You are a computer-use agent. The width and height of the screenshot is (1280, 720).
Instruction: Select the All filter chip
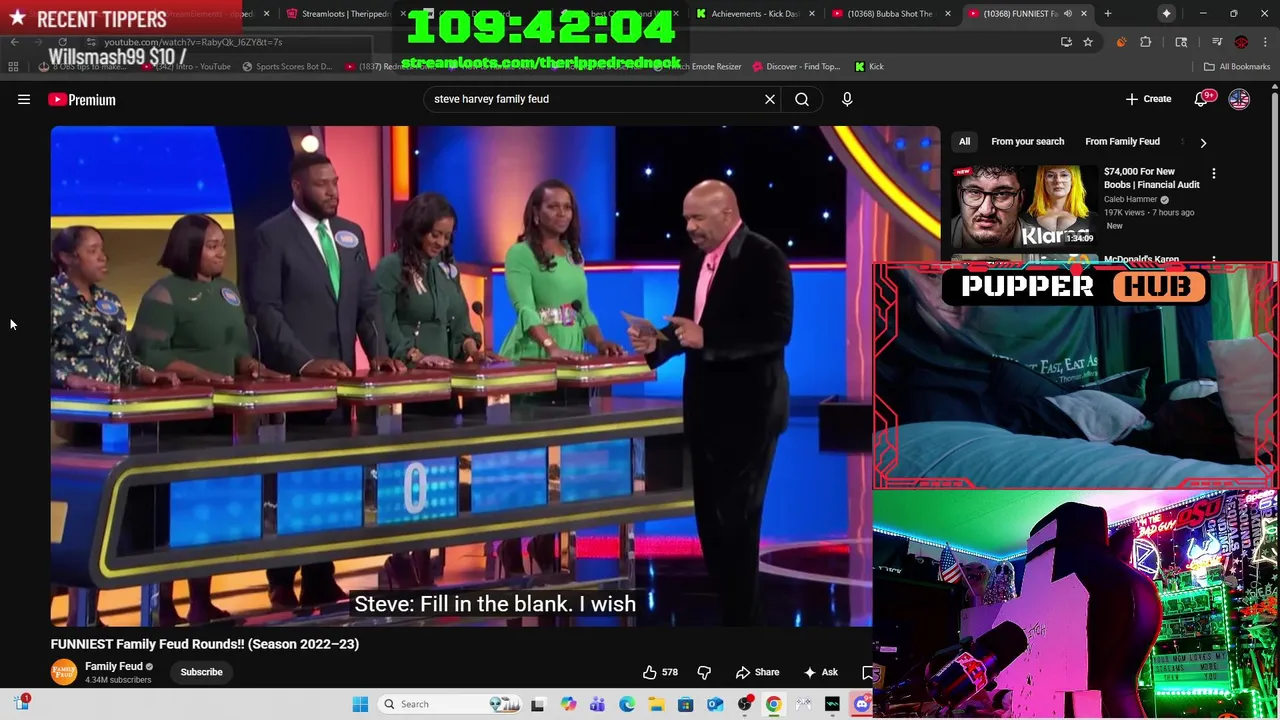(964, 141)
